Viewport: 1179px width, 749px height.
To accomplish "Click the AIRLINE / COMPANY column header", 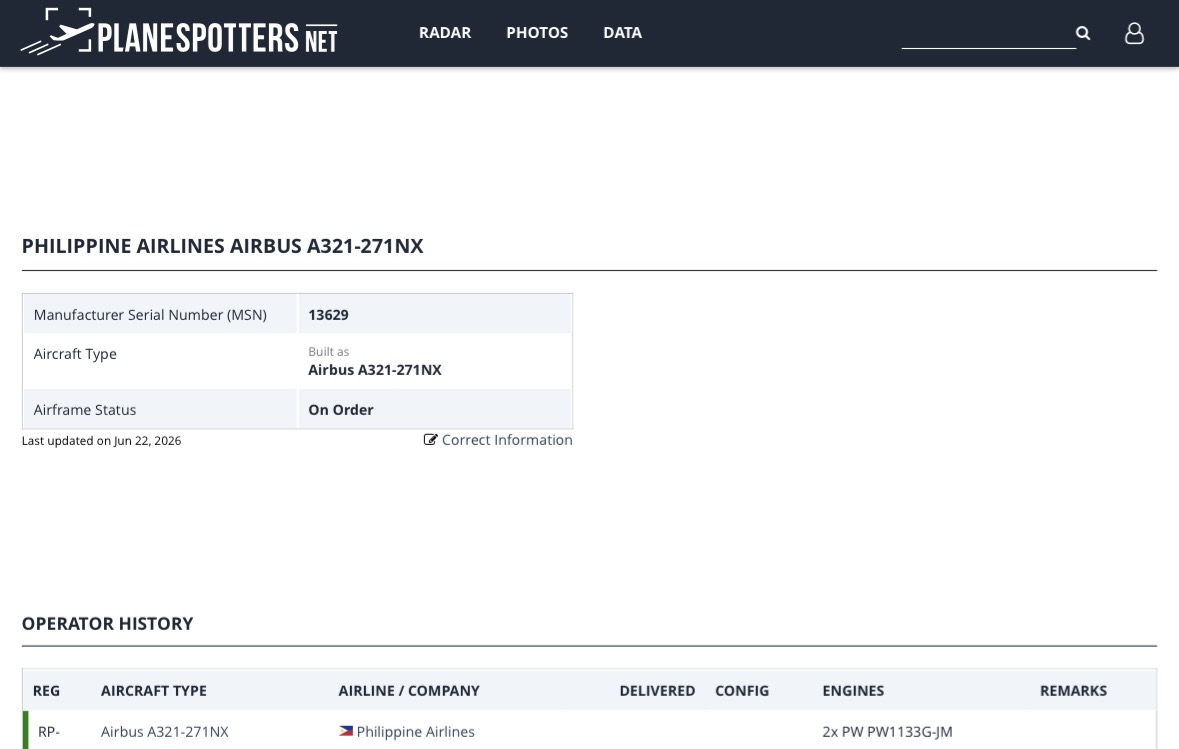I will [409, 690].
